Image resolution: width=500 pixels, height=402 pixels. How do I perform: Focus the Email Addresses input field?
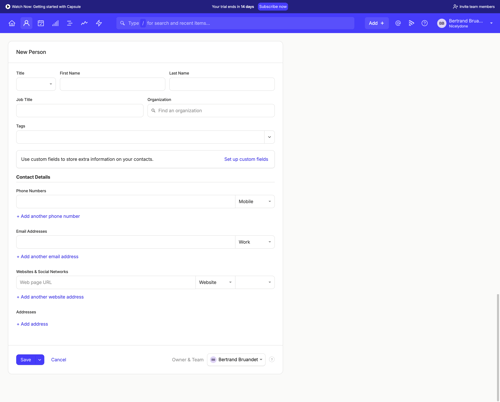tap(126, 242)
